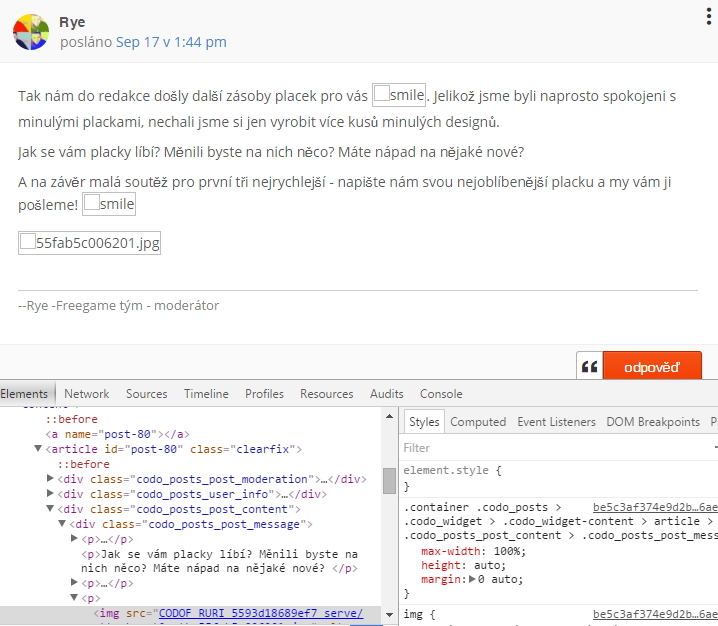Collapse the article id="post-80" node

point(38,448)
